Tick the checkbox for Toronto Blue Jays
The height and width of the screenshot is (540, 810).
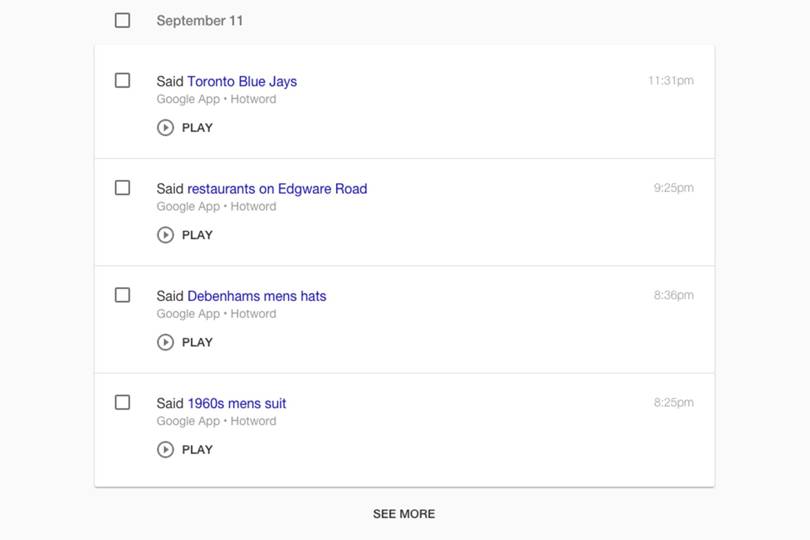(122, 80)
